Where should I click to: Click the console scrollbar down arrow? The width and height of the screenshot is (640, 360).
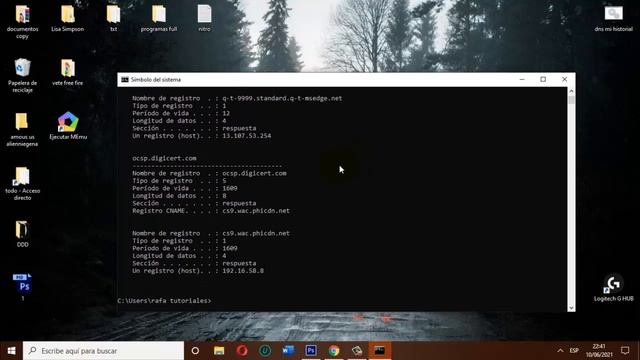(571, 308)
